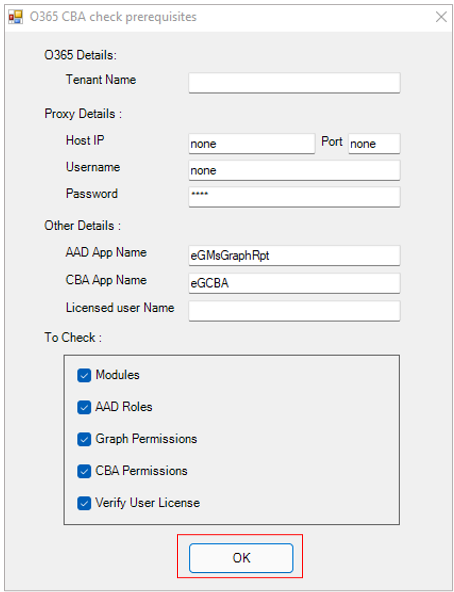Focus the Host IP text box
Screen dimensions: 454x592
click(x=252, y=143)
